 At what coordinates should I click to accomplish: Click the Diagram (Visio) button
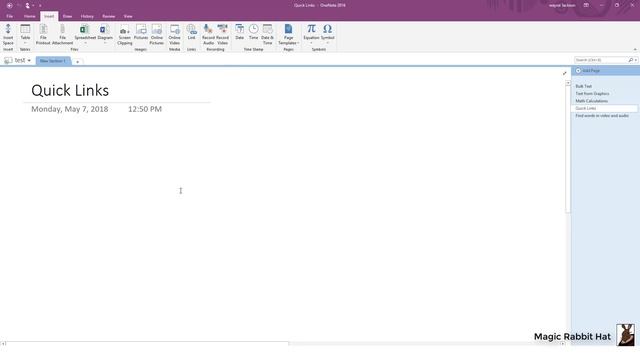pos(105,34)
